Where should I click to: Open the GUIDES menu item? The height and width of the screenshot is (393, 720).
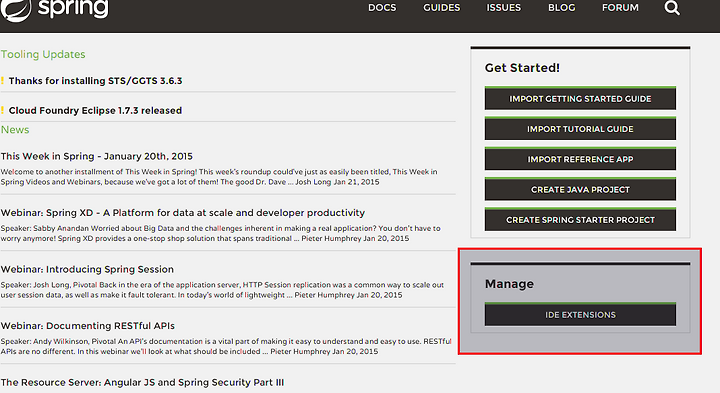point(441,8)
